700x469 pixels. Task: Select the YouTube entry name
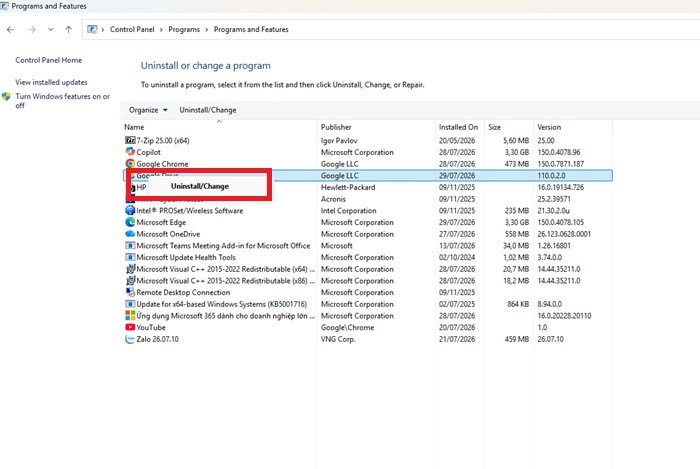click(x=151, y=327)
